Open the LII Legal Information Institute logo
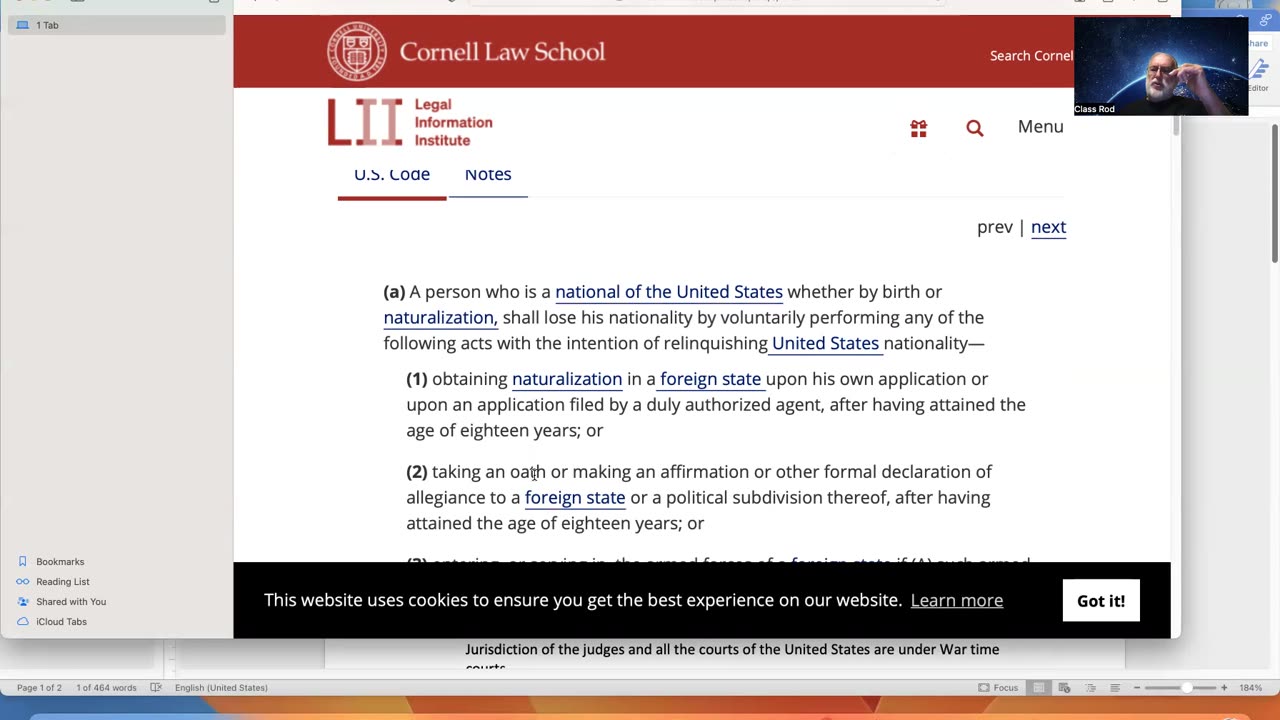 click(x=410, y=122)
